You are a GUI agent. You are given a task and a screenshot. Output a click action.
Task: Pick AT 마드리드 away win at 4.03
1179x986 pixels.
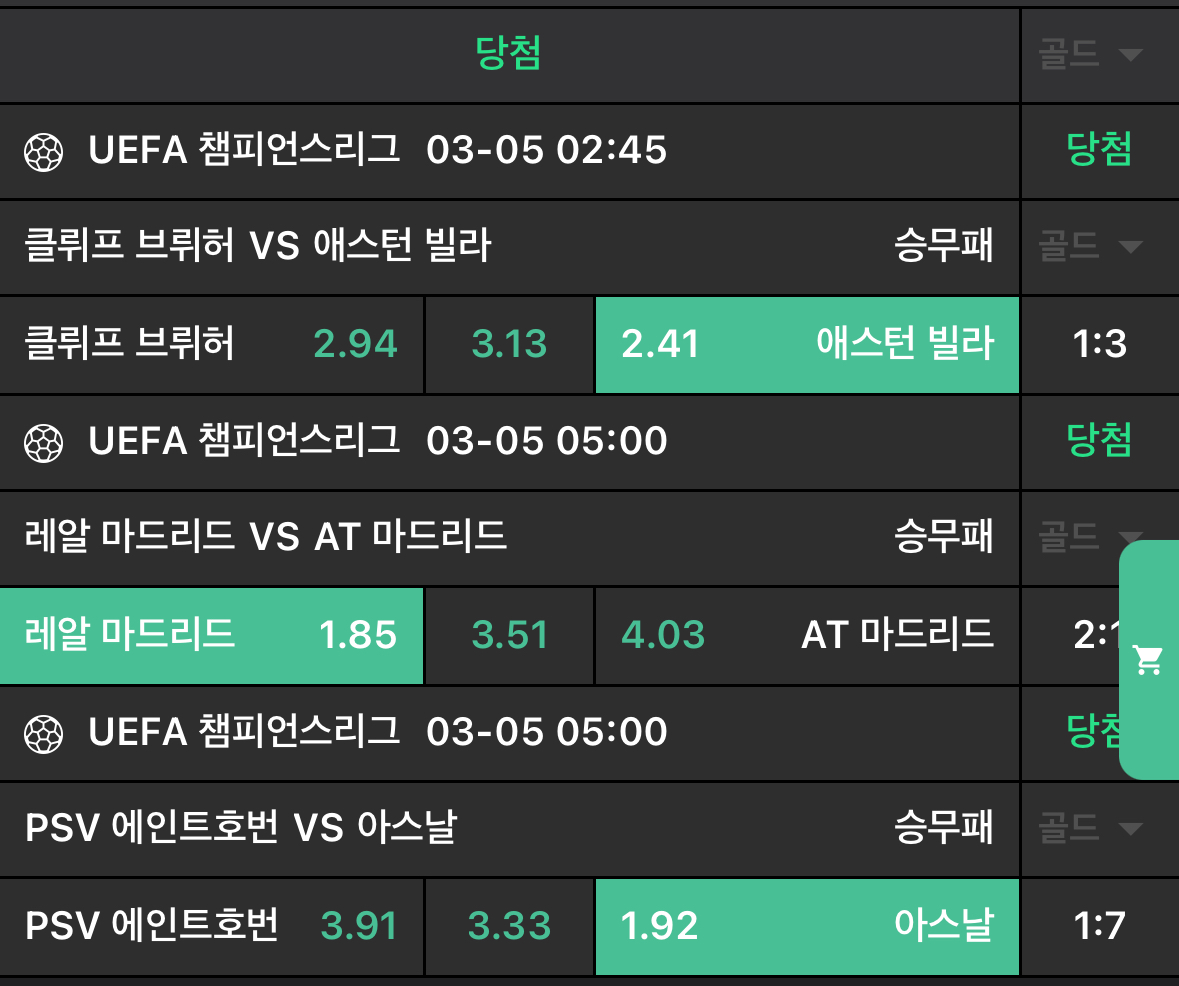(x=807, y=636)
